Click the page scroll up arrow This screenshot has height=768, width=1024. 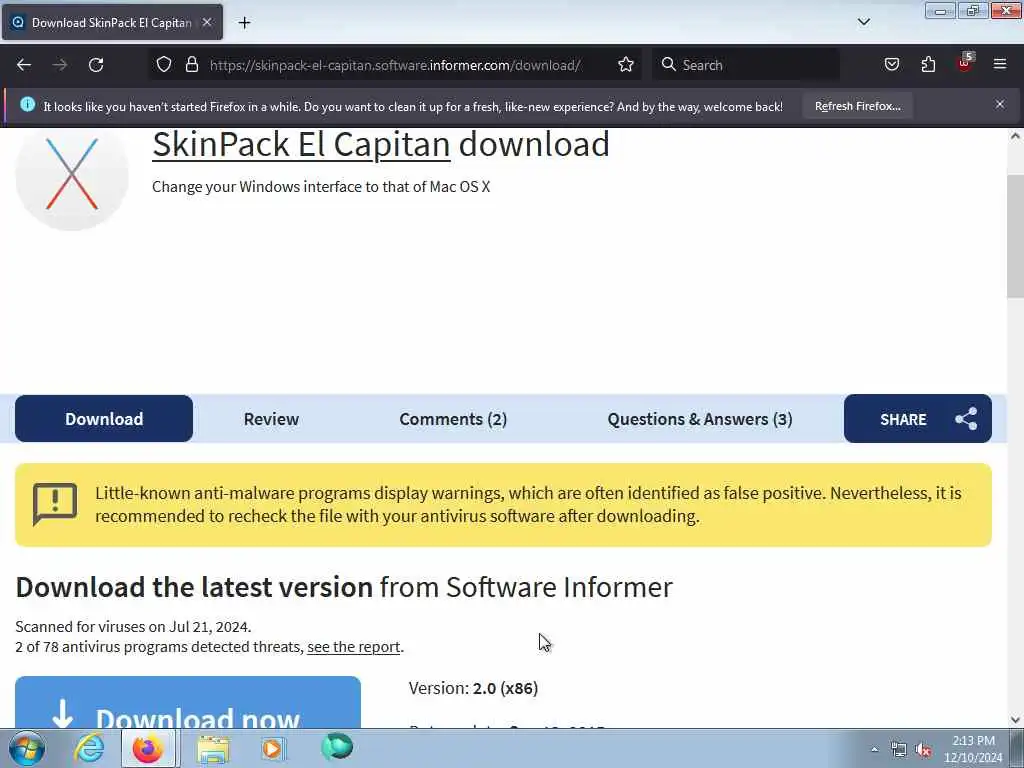[x=1015, y=136]
